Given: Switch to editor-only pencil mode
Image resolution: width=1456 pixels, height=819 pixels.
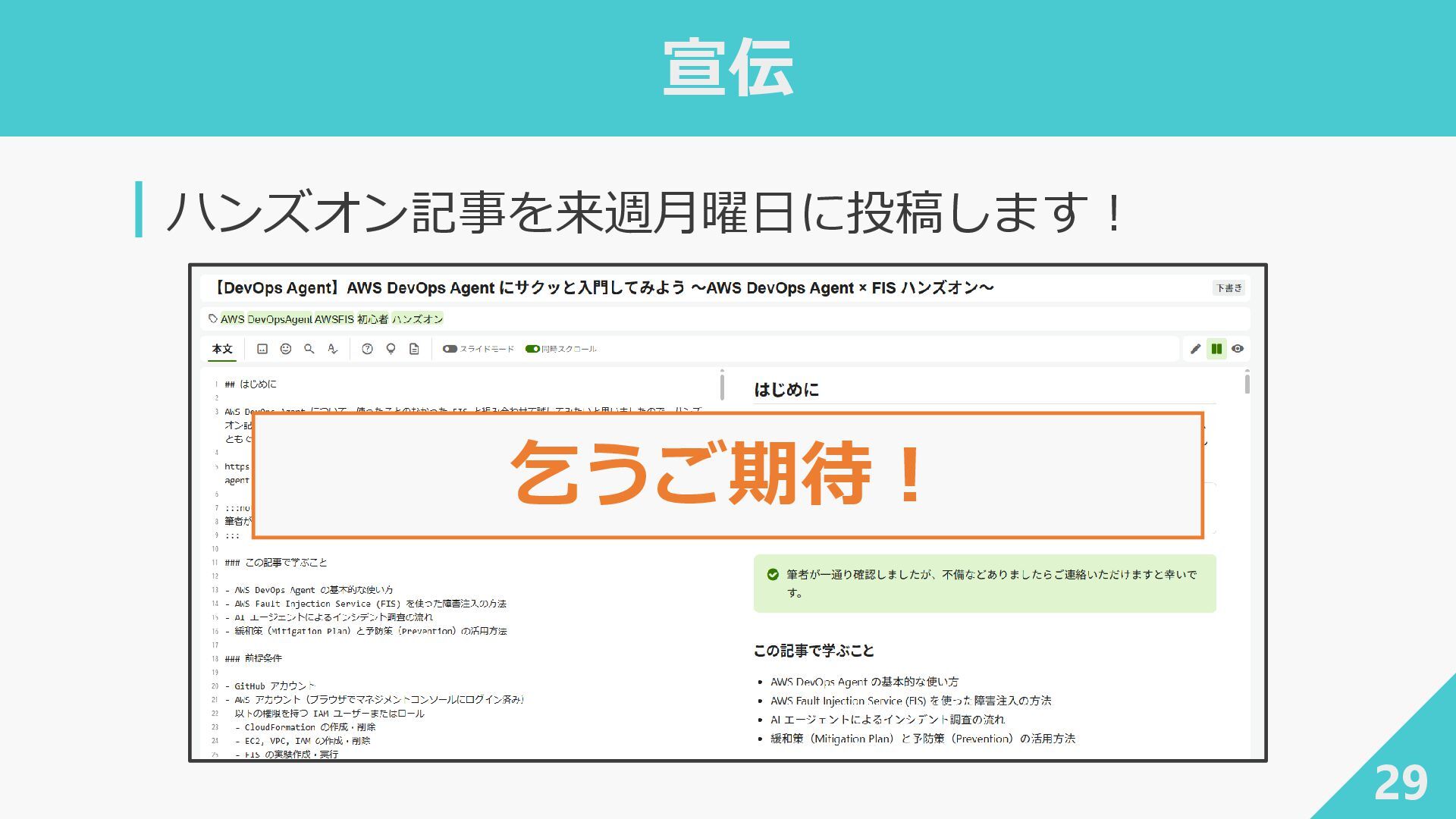Looking at the screenshot, I should [x=1195, y=349].
